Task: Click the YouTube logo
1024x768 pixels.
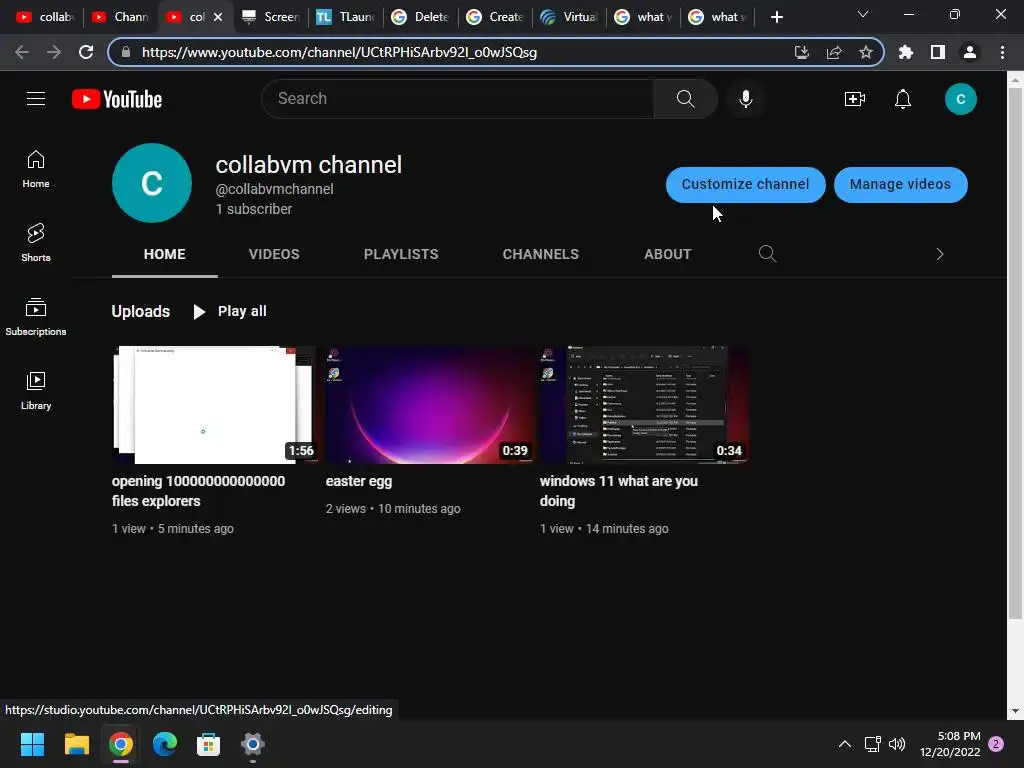Action: point(117,99)
